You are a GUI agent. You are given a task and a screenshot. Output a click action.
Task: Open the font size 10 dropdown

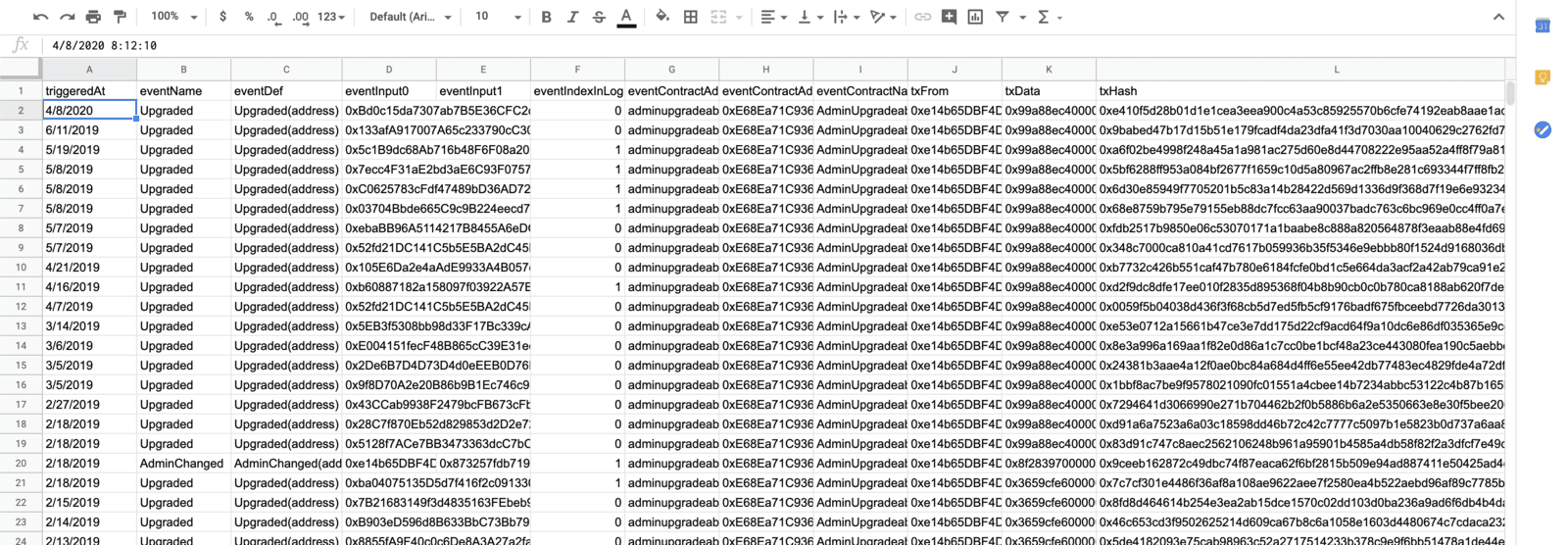pos(498,17)
